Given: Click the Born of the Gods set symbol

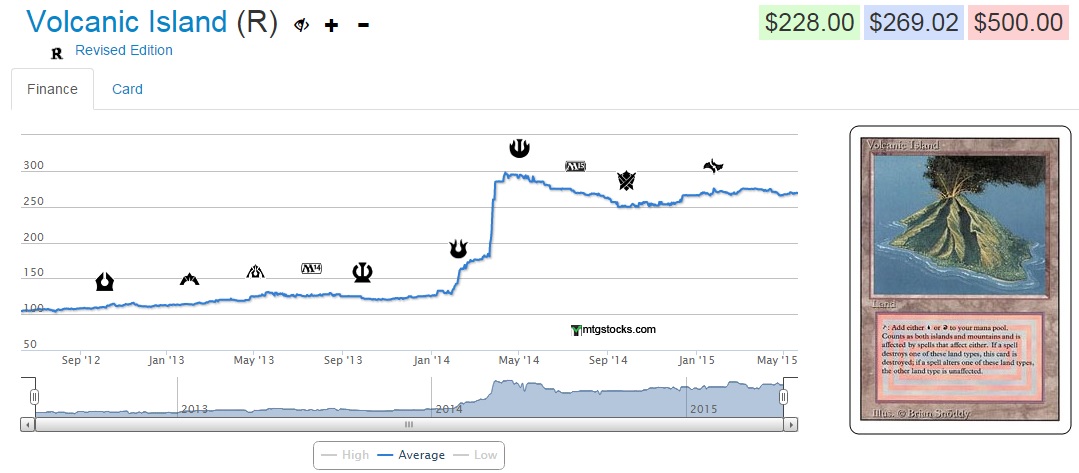Looking at the screenshot, I should coord(458,248).
